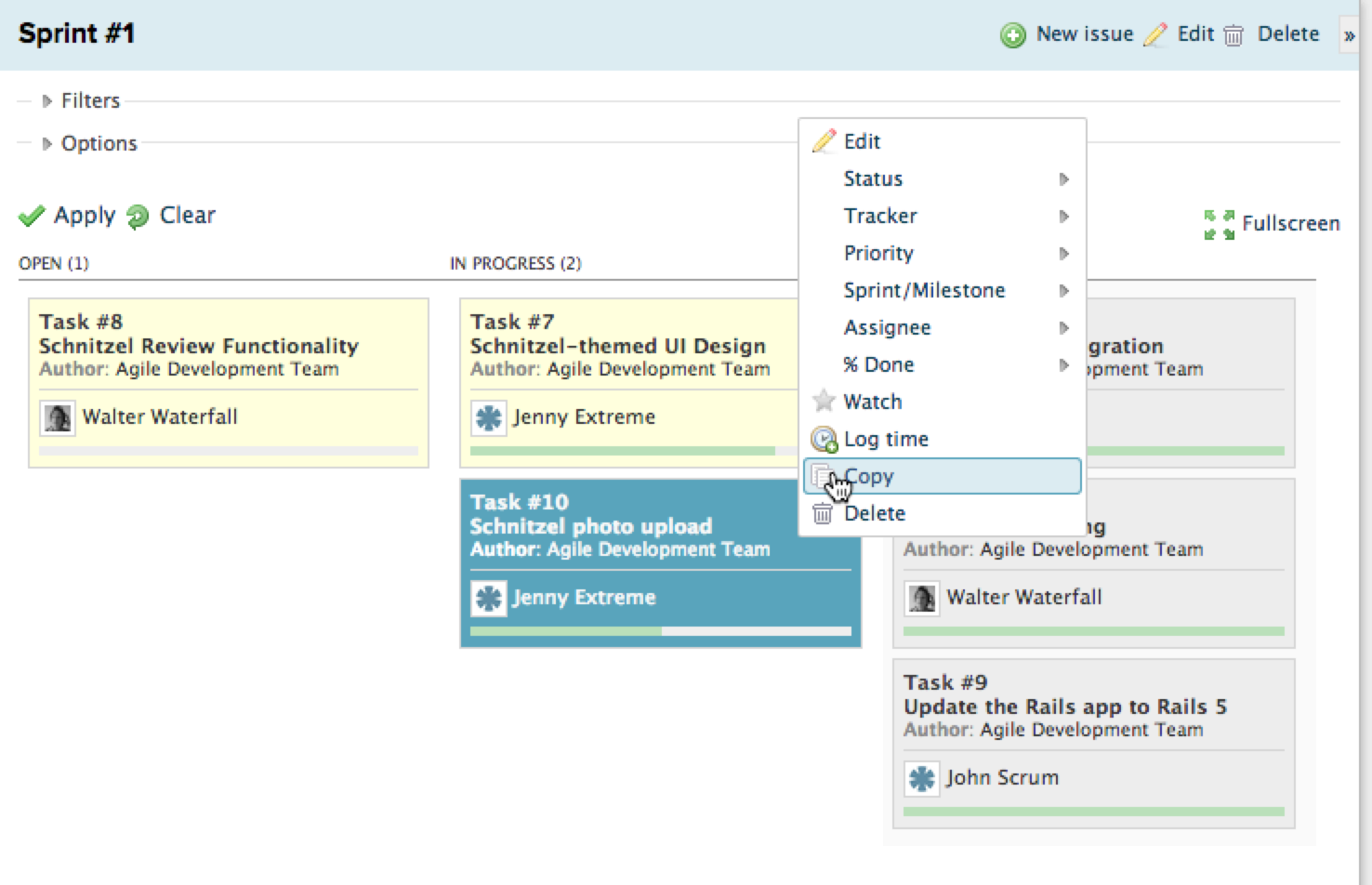Click the Edit link in header
The height and width of the screenshot is (885, 1372).
(1195, 34)
